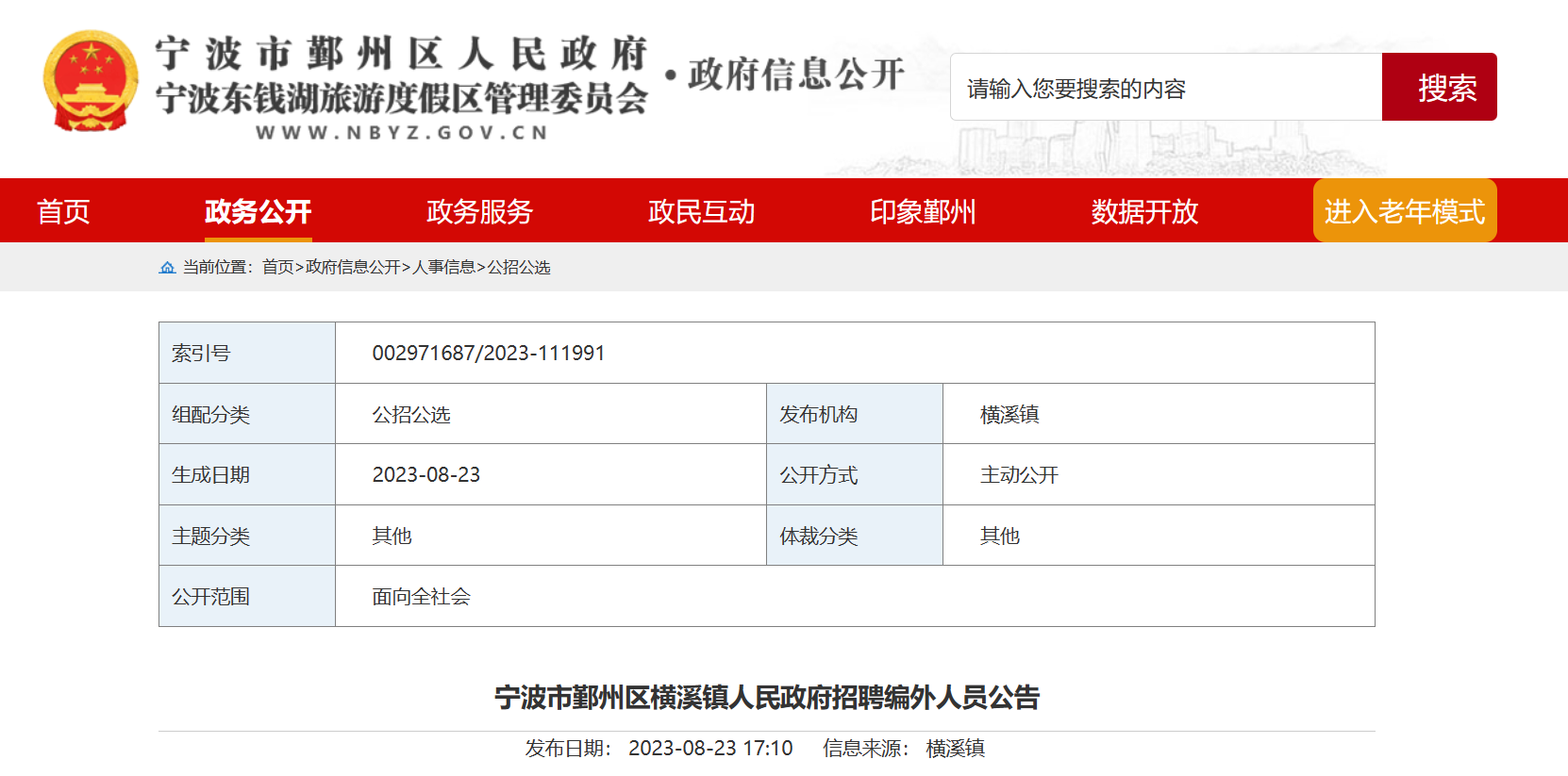Click breadcrumb link 公招公选
Image resolution: width=1568 pixels, height=776 pixels.
coord(519,268)
